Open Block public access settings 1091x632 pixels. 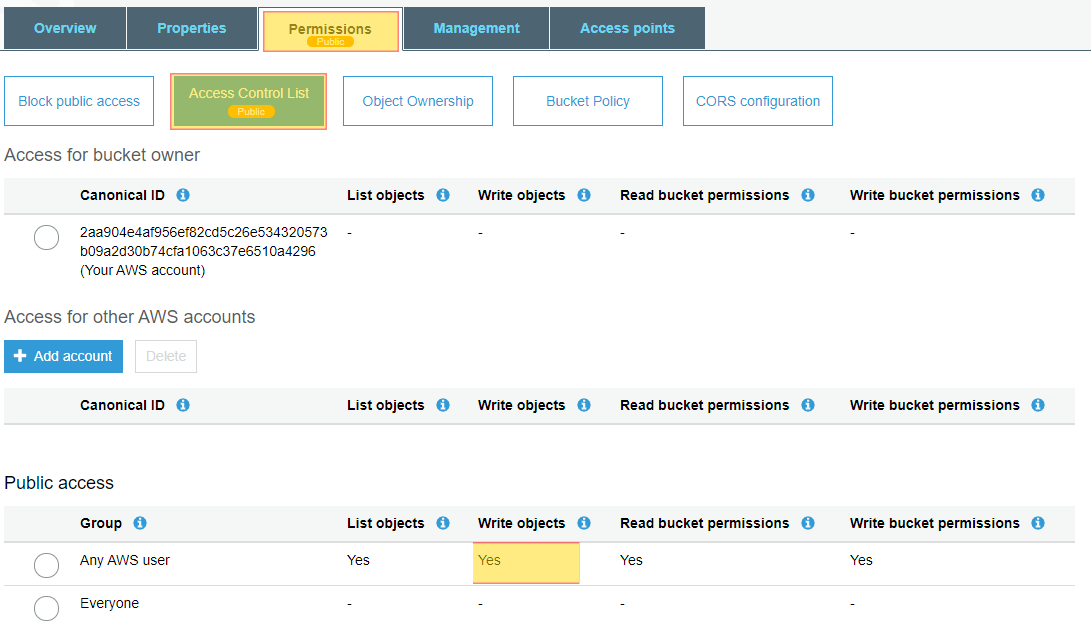tap(79, 101)
